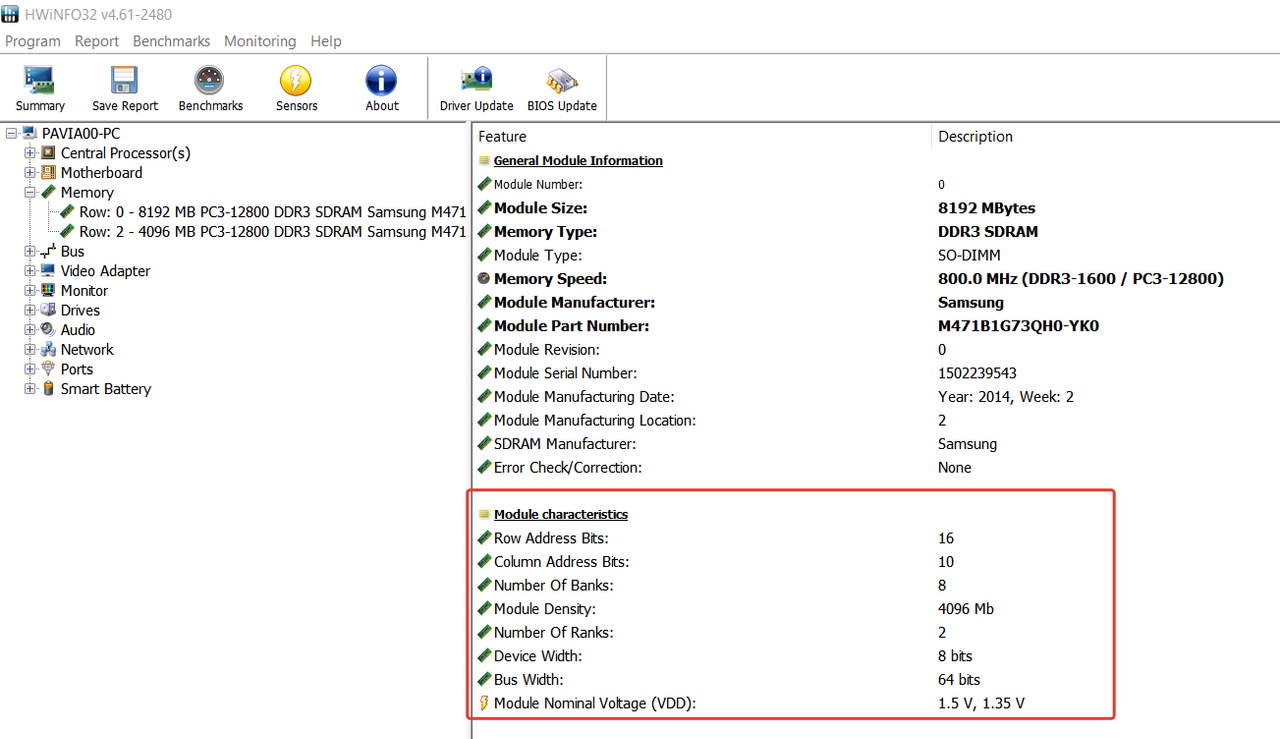Click the Motherboard node icon
1280x739 pixels.
[x=48, y=173]
